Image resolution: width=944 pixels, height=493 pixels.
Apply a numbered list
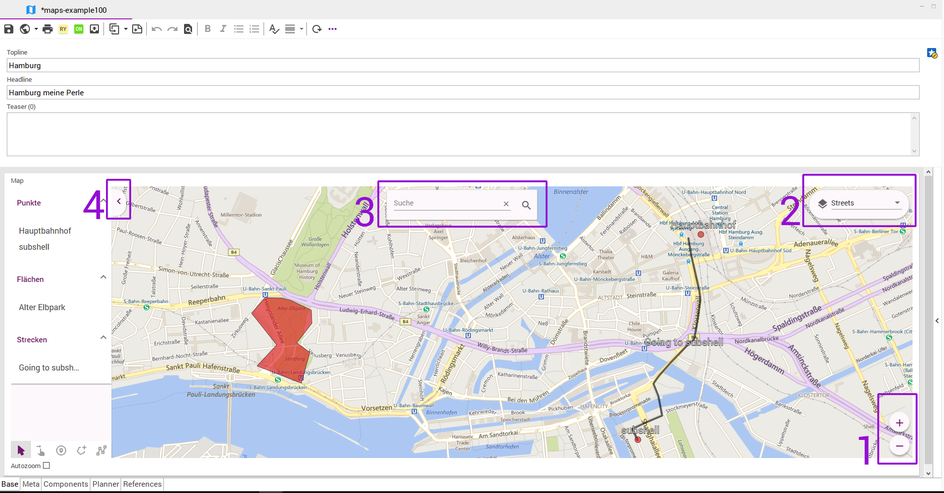pyautogui.click(x=254, y=29)
